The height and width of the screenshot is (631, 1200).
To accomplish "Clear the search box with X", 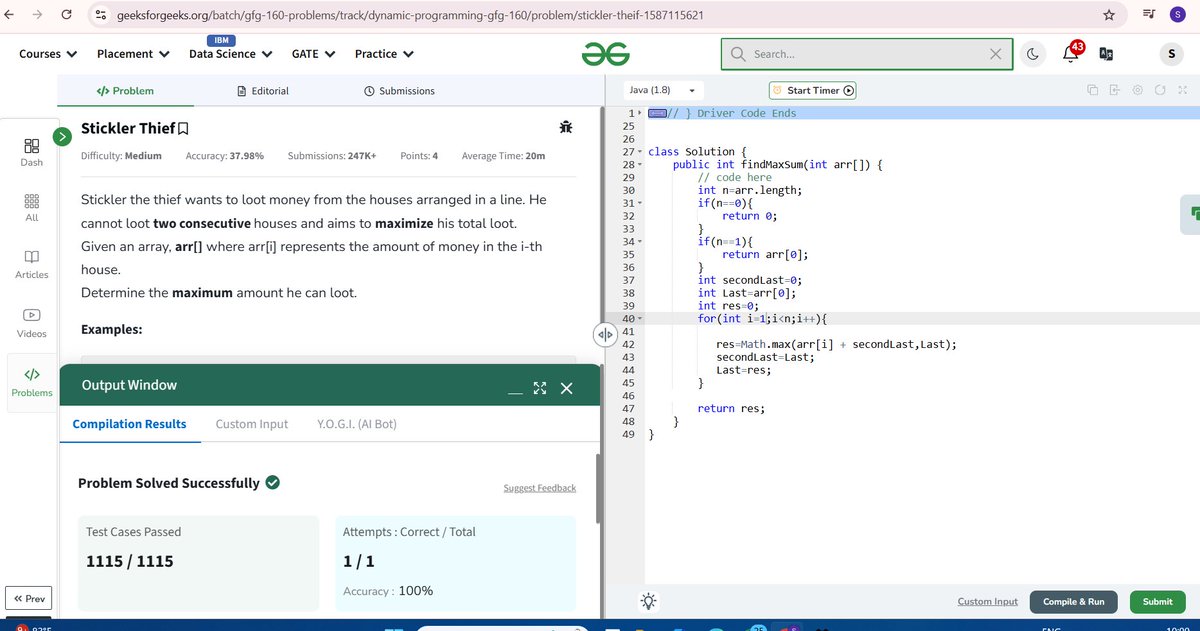I will tap(996, 54).
